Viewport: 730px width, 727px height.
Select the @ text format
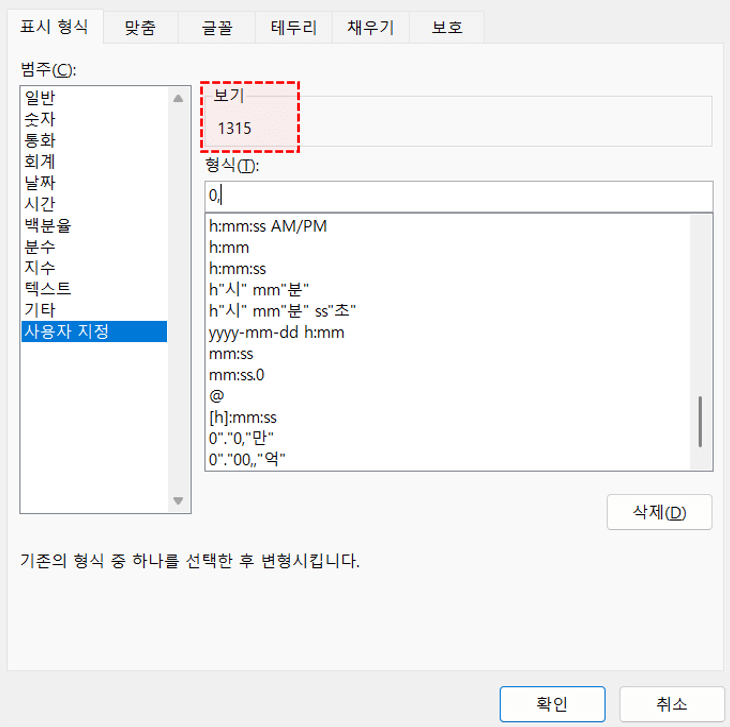[x=449, y=396]
